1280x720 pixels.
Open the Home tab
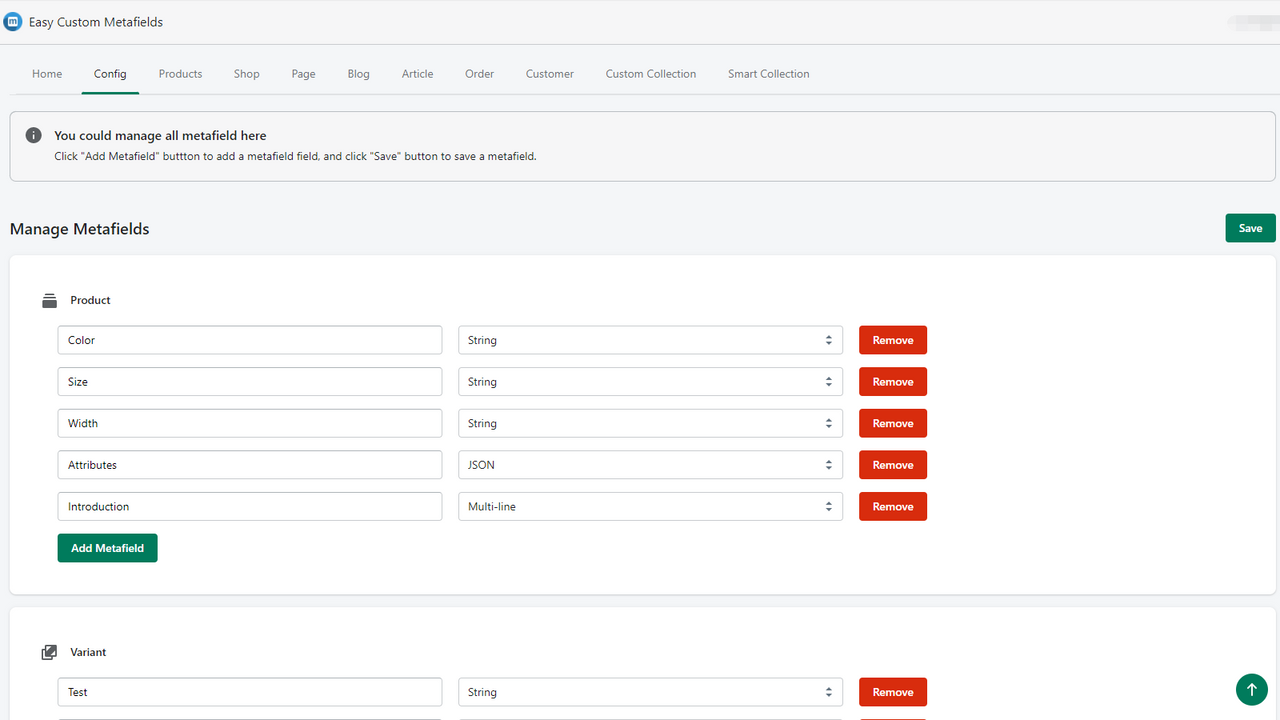(x=47, y=74)
